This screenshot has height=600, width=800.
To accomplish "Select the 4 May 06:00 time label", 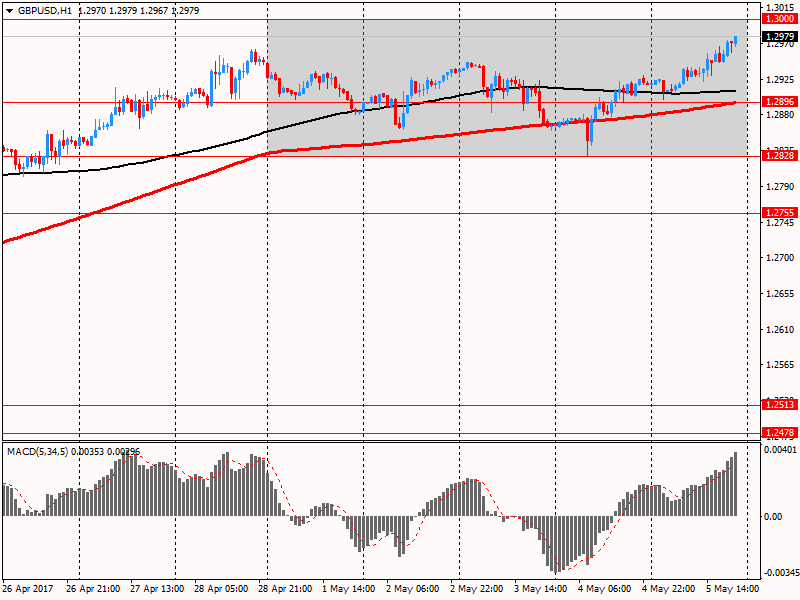I will coord(605,589).
